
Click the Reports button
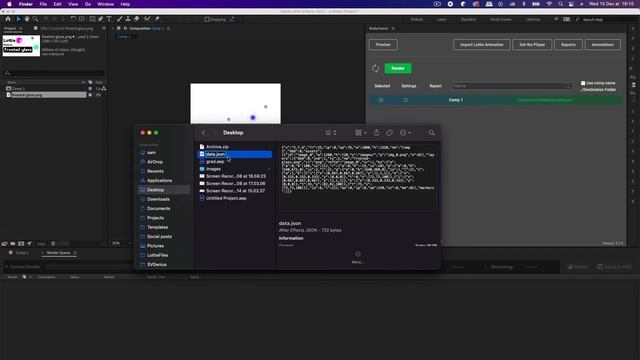tap(568, 44)
